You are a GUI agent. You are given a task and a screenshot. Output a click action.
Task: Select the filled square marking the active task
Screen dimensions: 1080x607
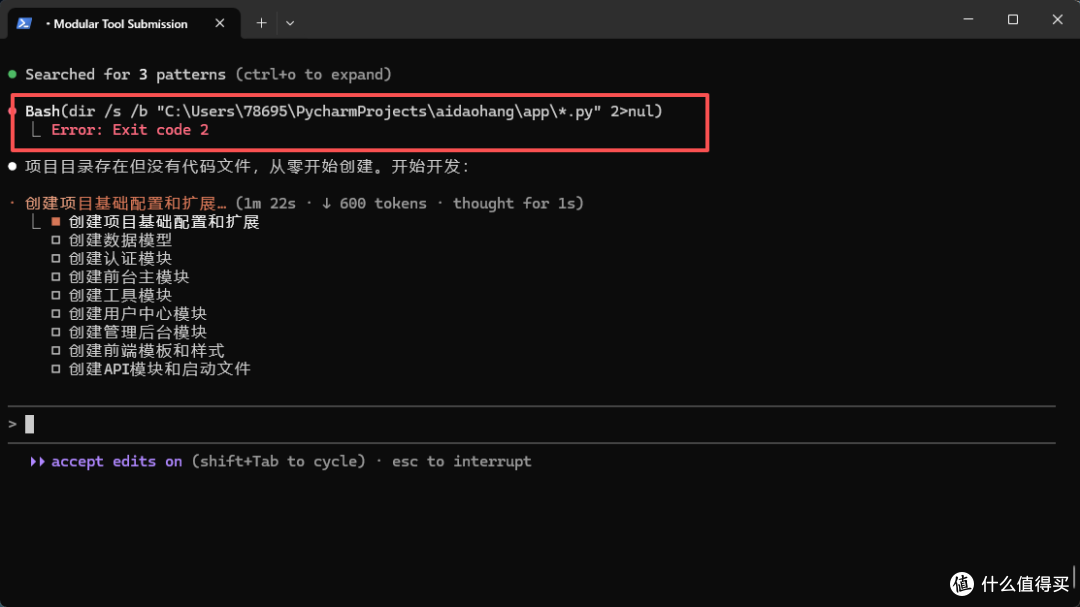point(55,221)
